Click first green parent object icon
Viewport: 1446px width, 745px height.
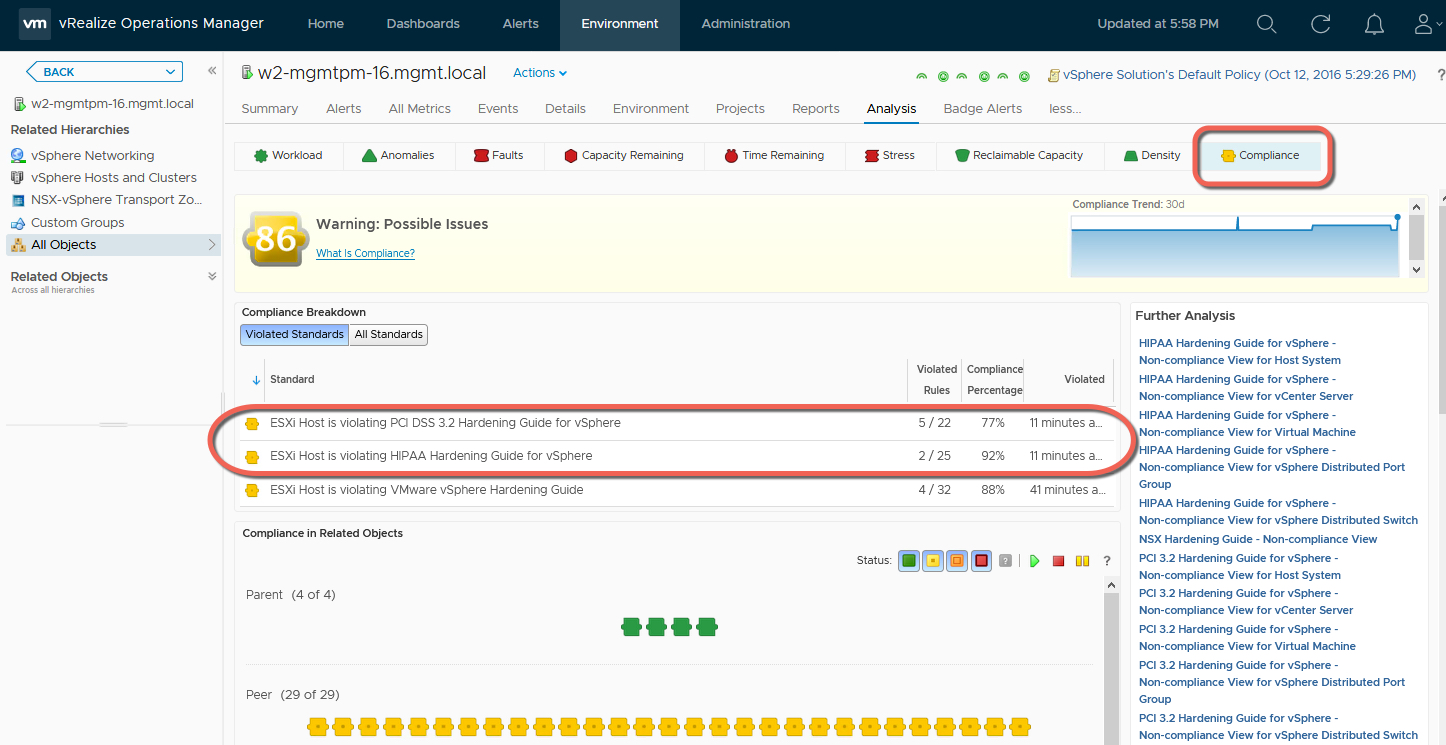631,627
